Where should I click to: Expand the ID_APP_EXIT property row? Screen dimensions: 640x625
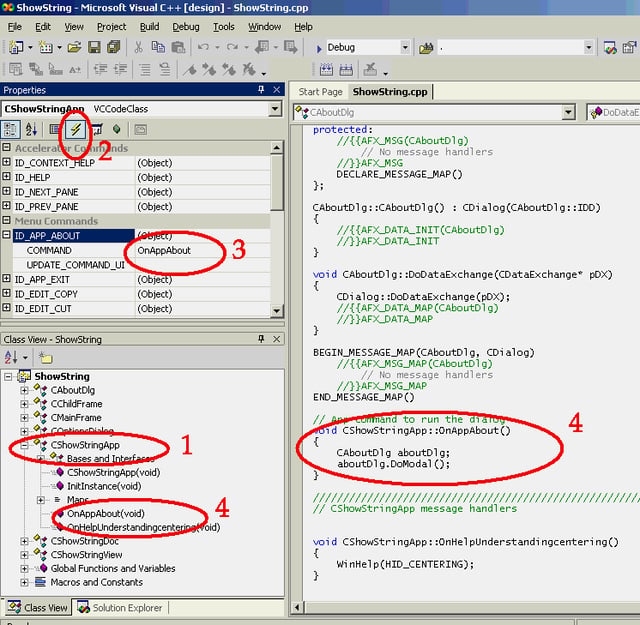pos(7,279)
